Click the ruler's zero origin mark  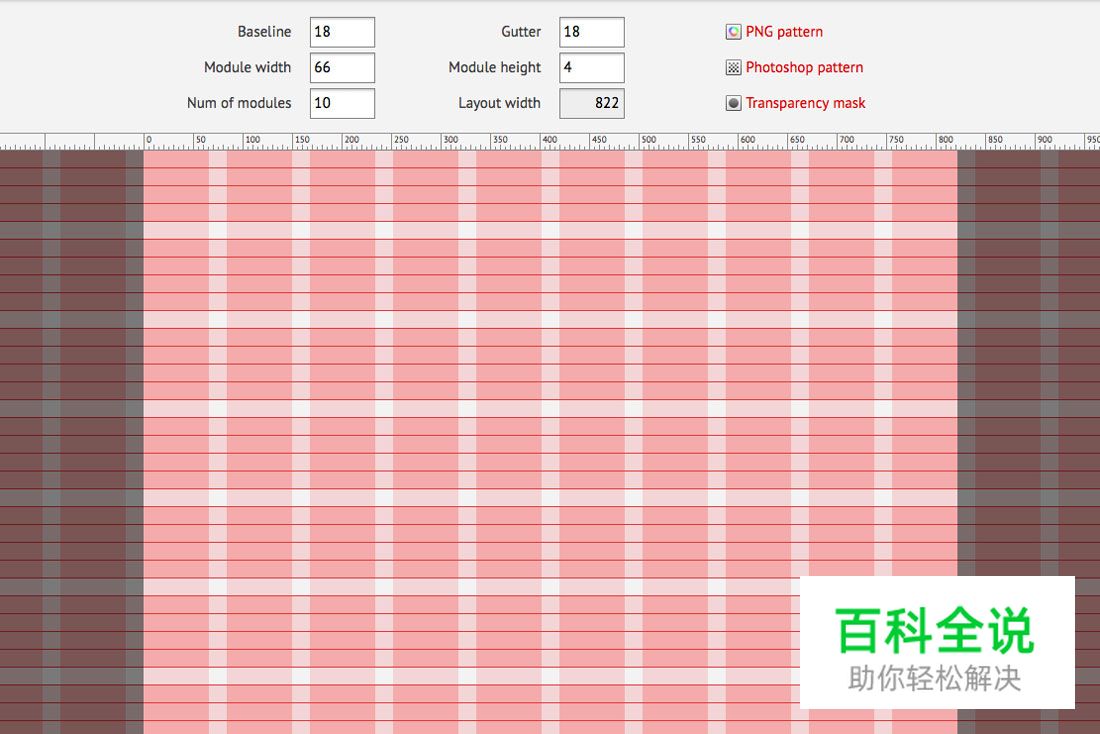[x=147, y=140]
